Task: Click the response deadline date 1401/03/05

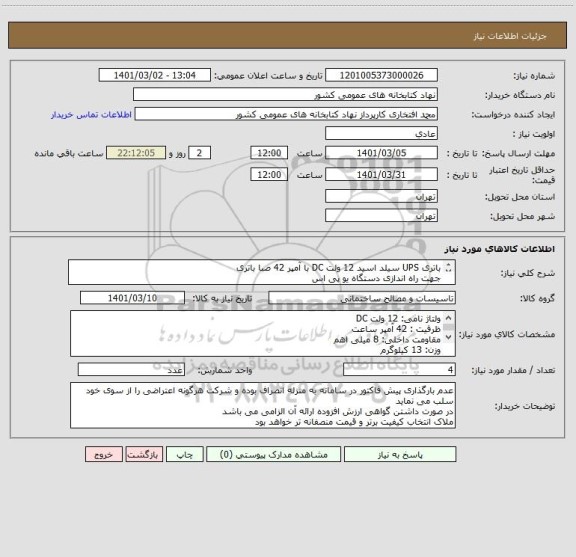Action: [381, 153]
